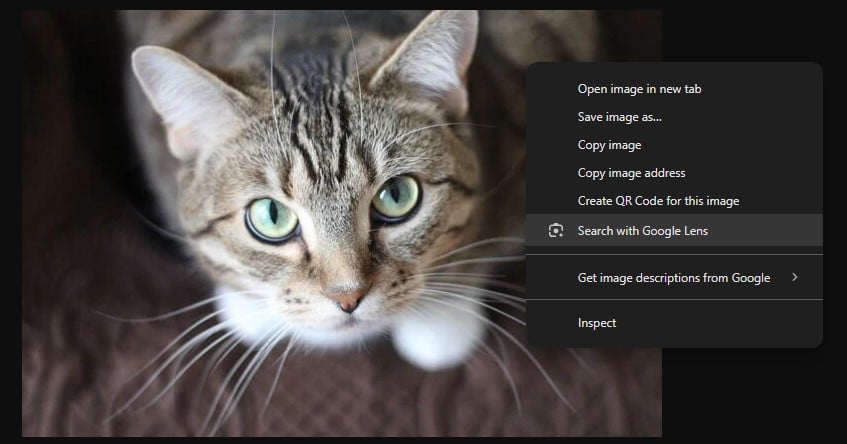Click Inspect in the context menu

pos(597,323)
